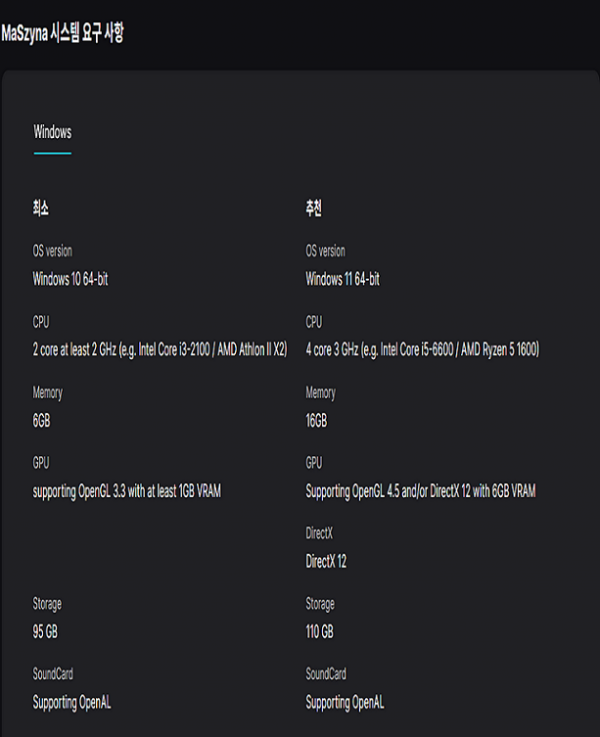Click the Storage label in 추천 column
This screenshot has height=737, width=600.
pyautogui.click(x=320, y=604)
